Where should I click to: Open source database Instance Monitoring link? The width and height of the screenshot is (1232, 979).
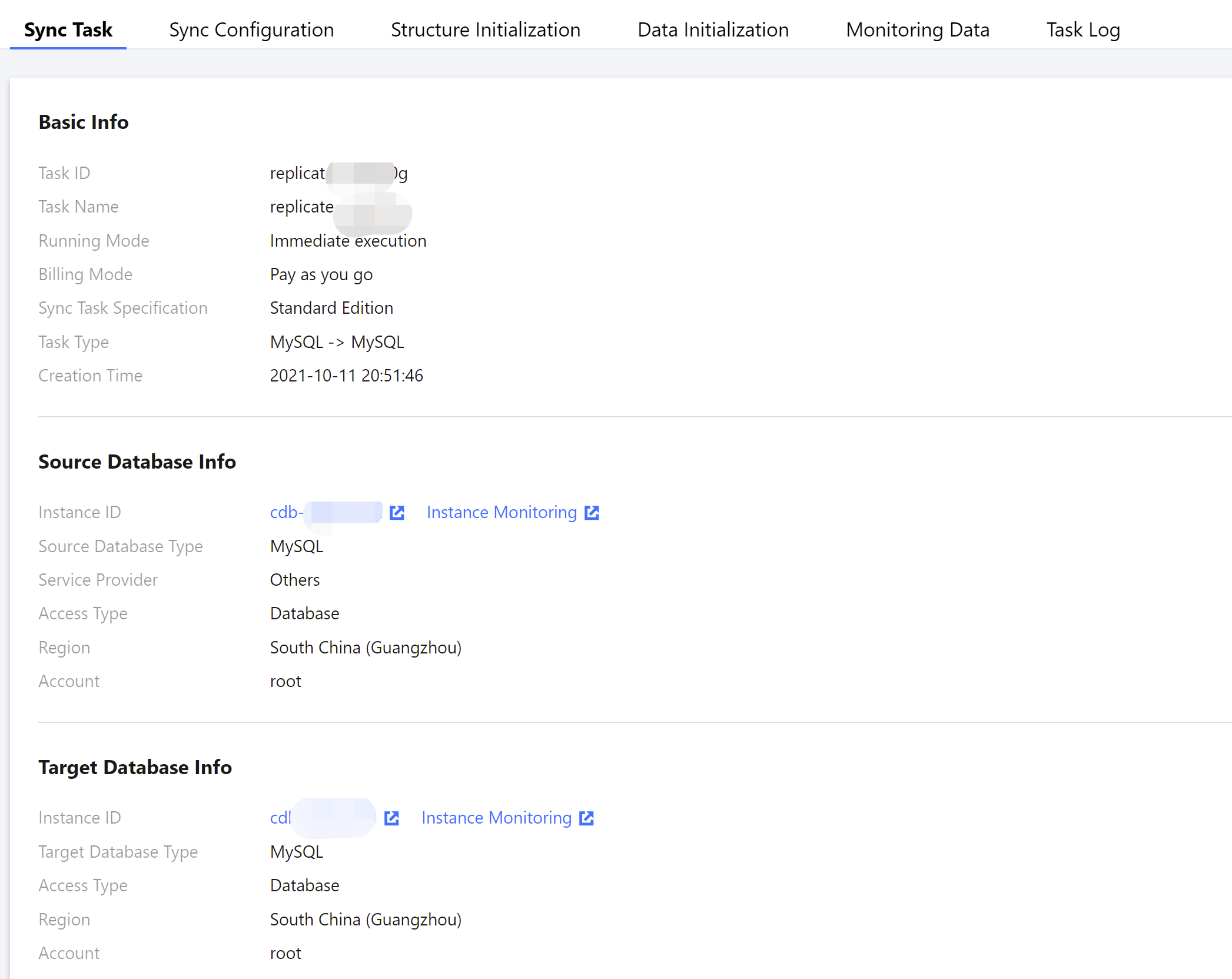[x=502, y=513]
